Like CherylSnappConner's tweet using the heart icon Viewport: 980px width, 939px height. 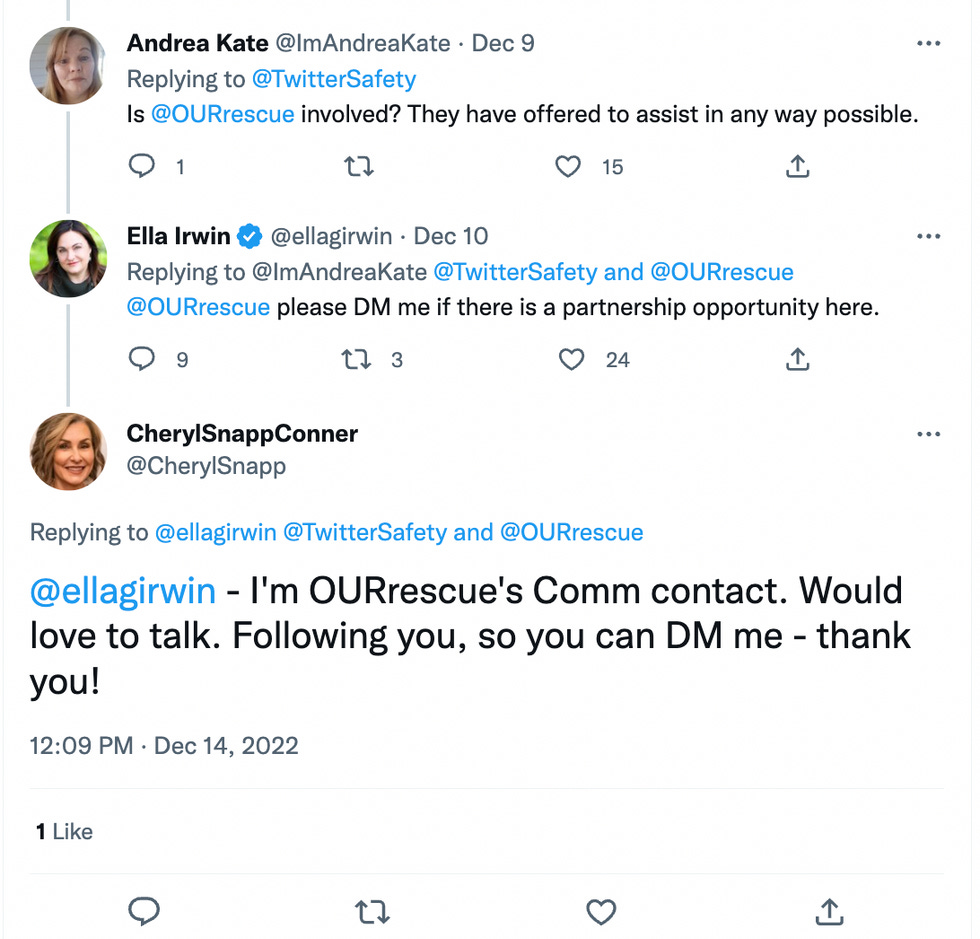(x=600, y=911)
